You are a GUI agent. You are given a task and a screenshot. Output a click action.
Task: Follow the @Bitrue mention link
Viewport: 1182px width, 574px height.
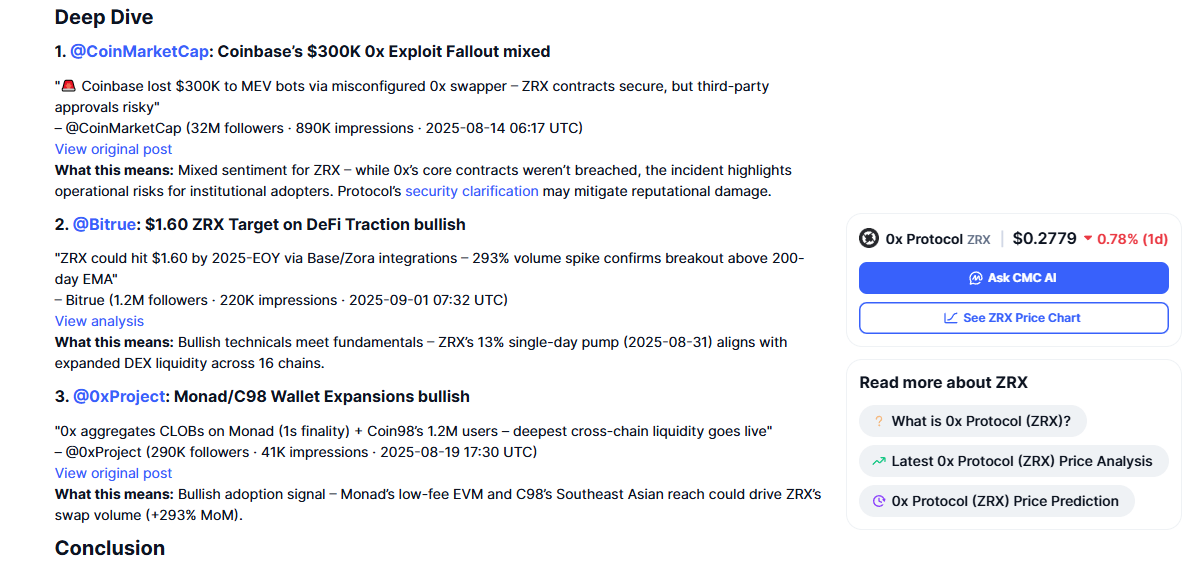[x=106, y=224]
